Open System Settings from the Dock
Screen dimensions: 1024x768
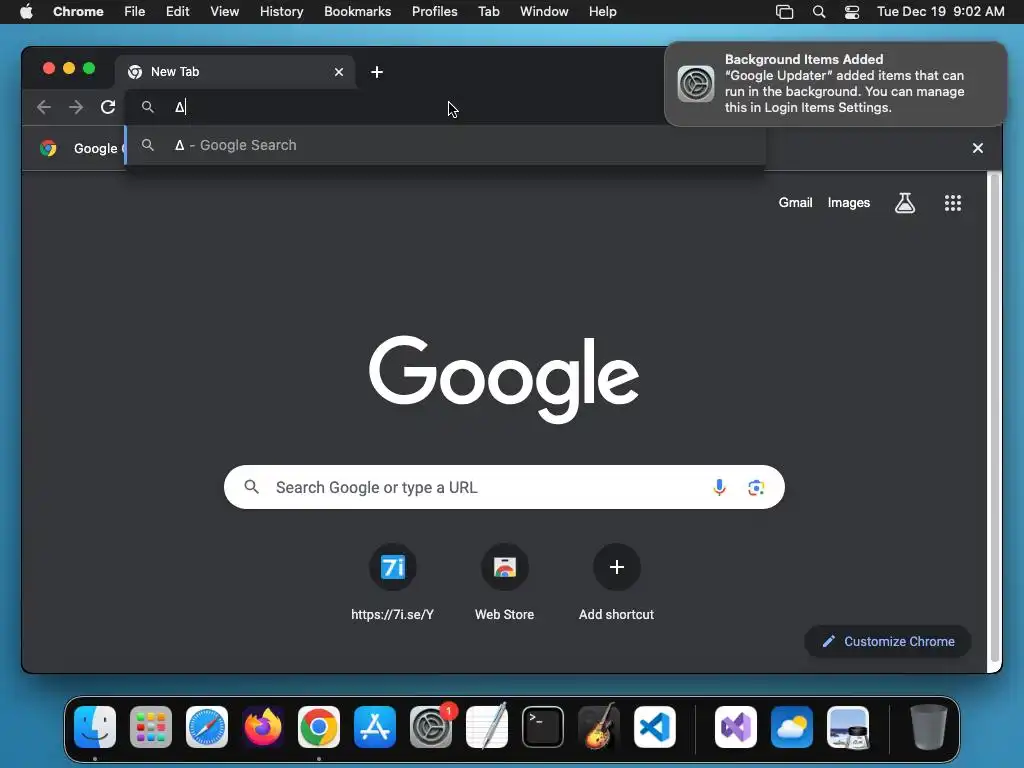pos(431,727)
